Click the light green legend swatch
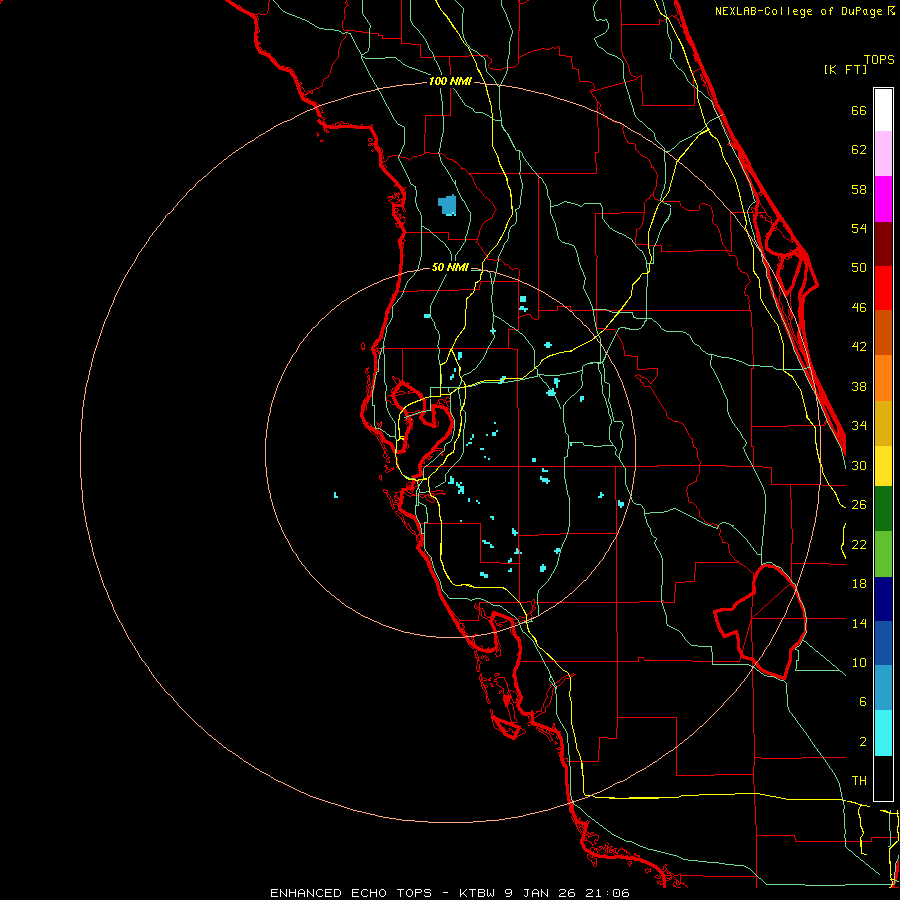Screen dimensions: 900x900 [883, 554]
